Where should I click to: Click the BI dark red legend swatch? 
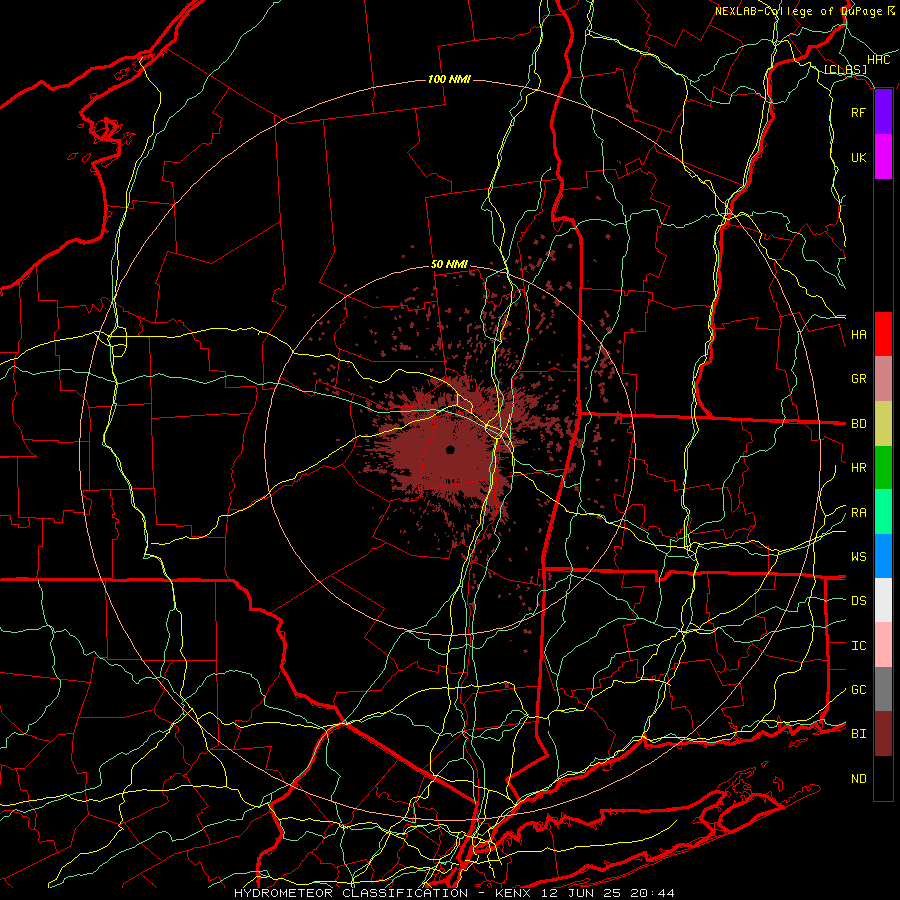[883, 734]
